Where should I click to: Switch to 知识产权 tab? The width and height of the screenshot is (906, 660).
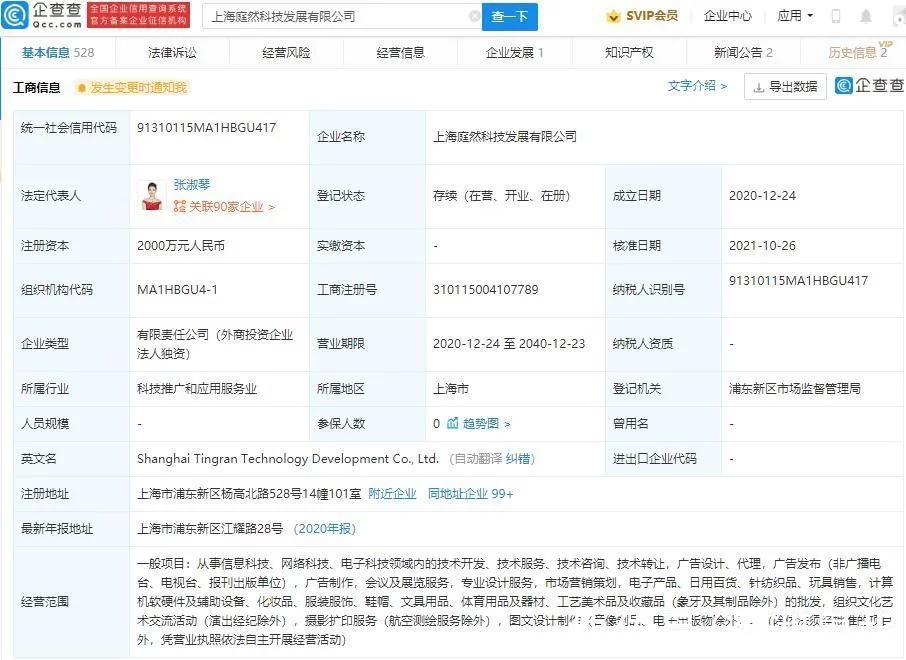pyautogui.click(x=629, y=53)
